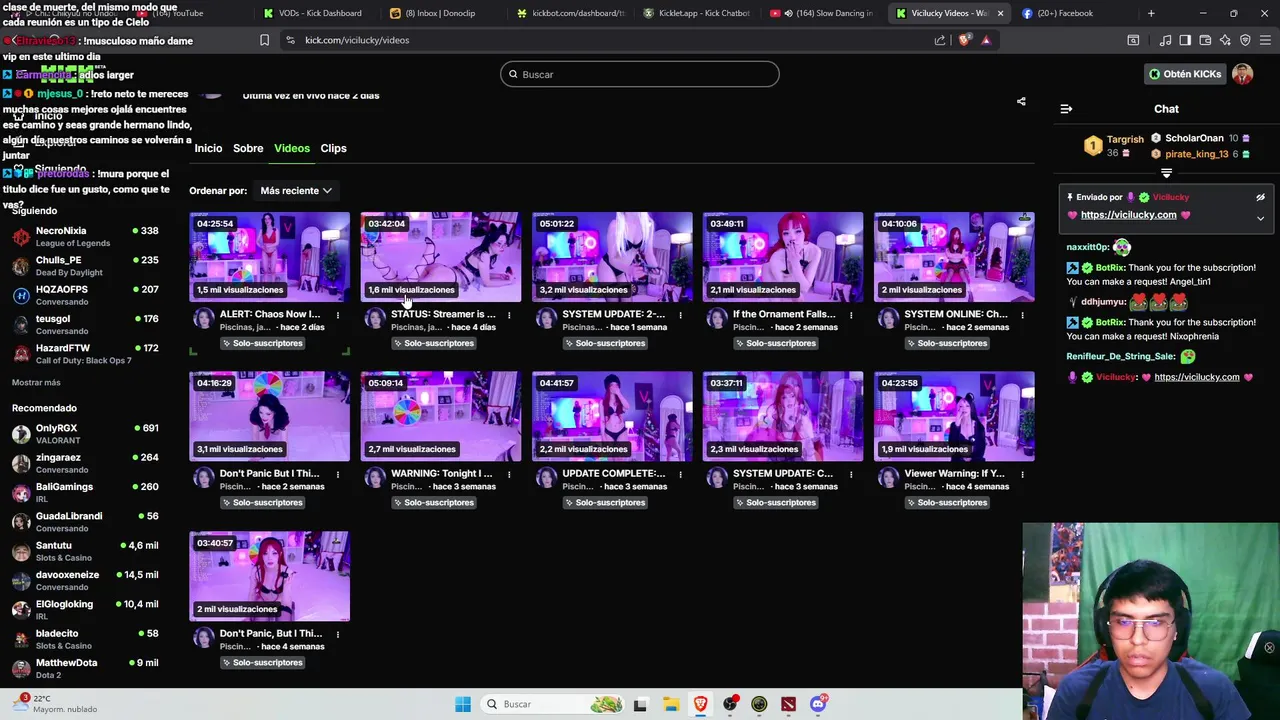
Task: Click user profile avatar in Kick header
Action: [x=1242, y=74]
